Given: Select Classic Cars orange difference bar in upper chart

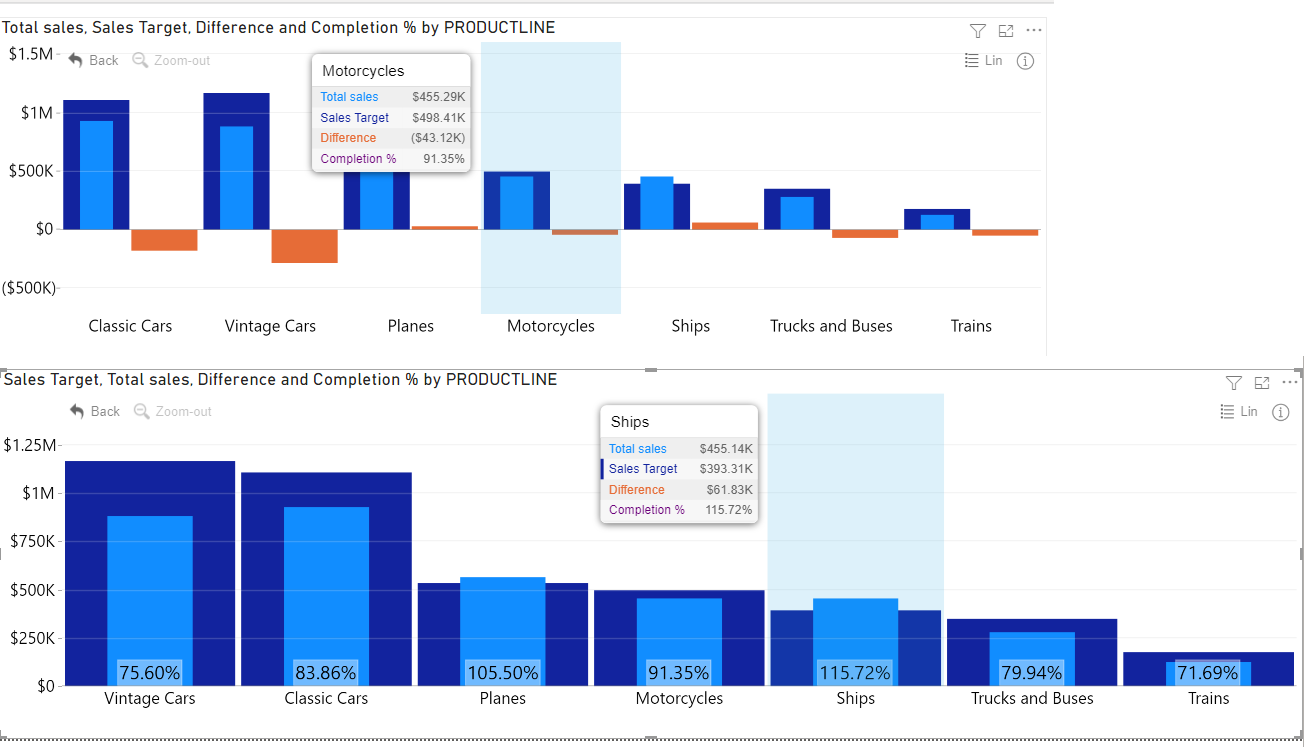Looking at the screenshot, I should click(x=164, y=239).
